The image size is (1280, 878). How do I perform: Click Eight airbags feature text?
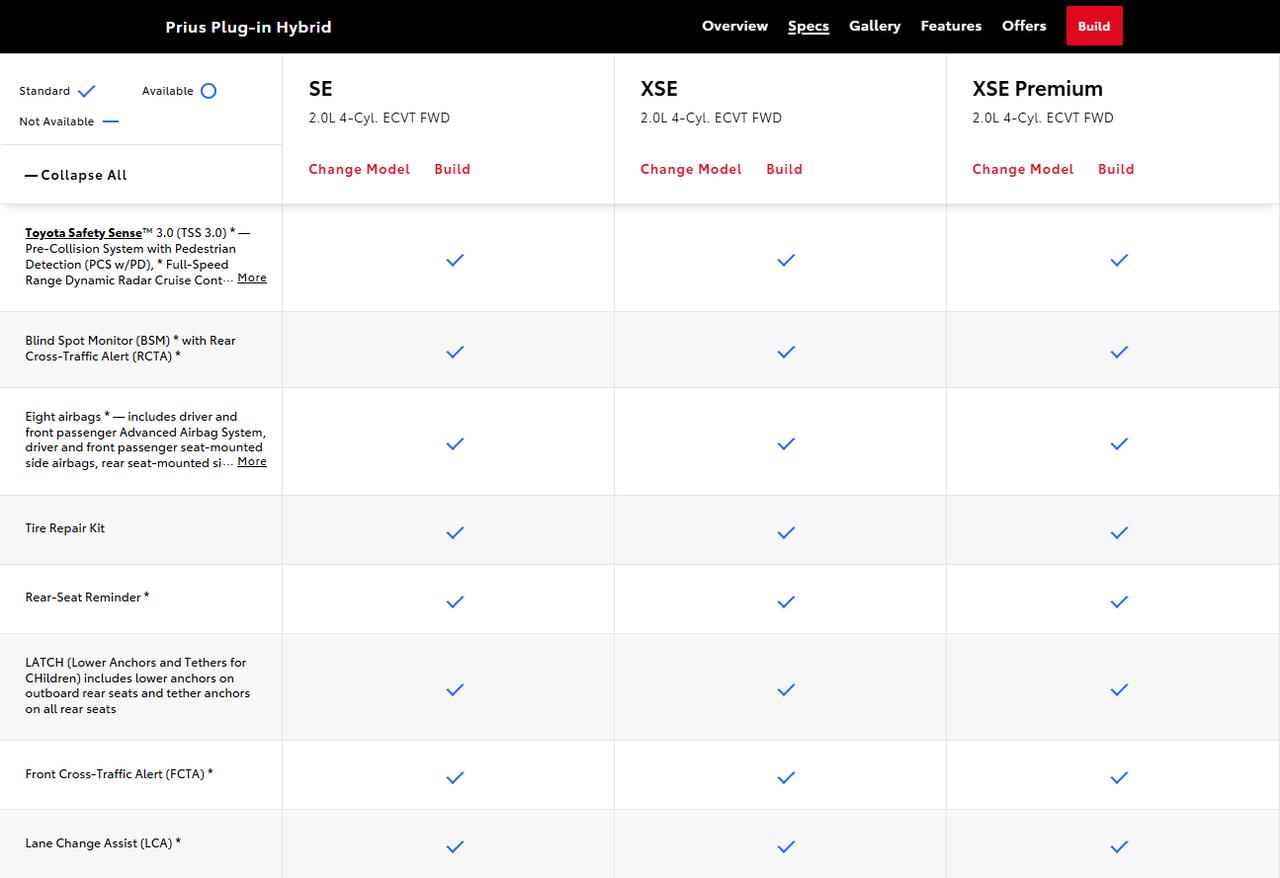(145, 440)
